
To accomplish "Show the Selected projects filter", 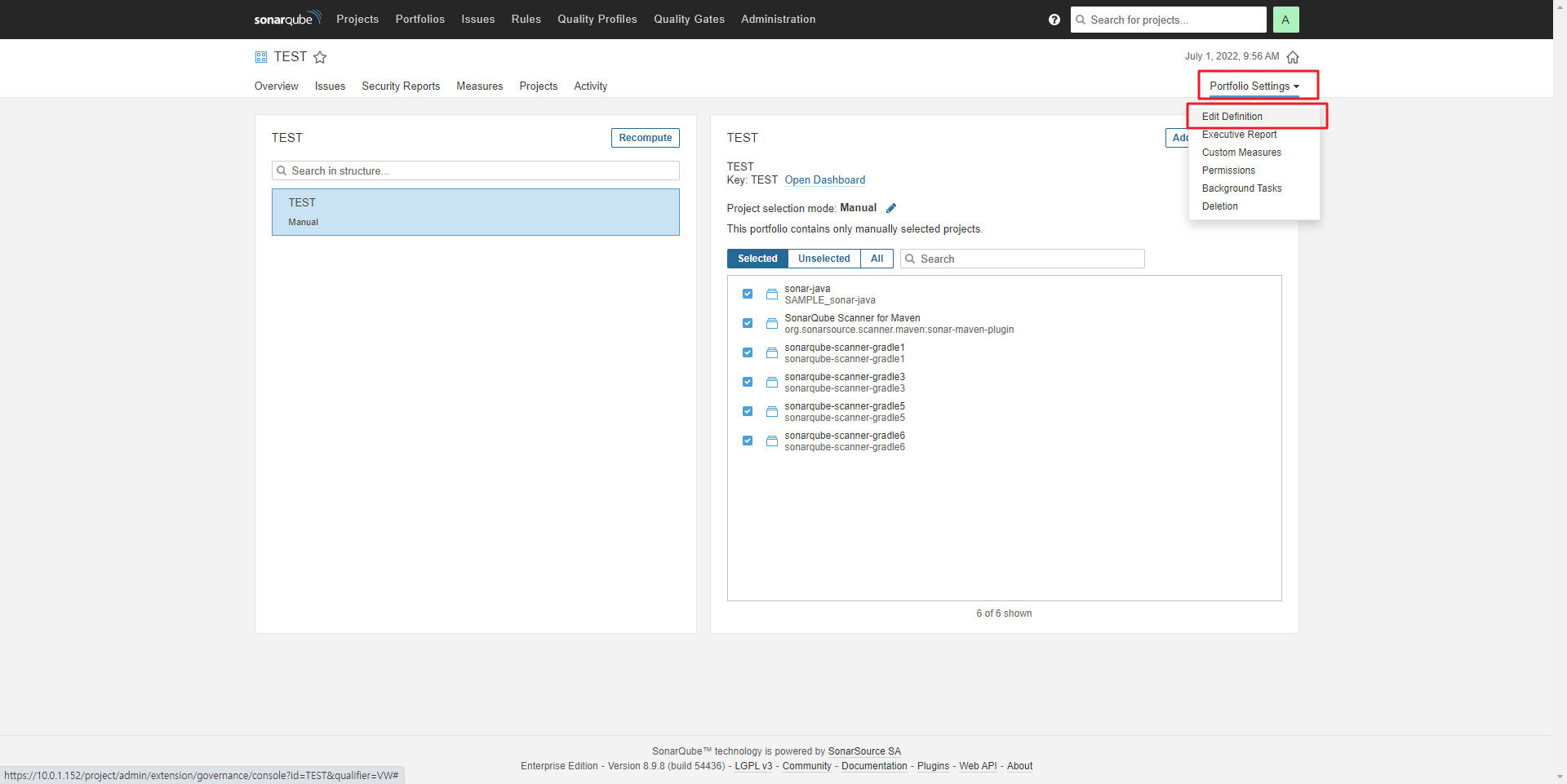I will pyautogui.click(x=757, y=259).
